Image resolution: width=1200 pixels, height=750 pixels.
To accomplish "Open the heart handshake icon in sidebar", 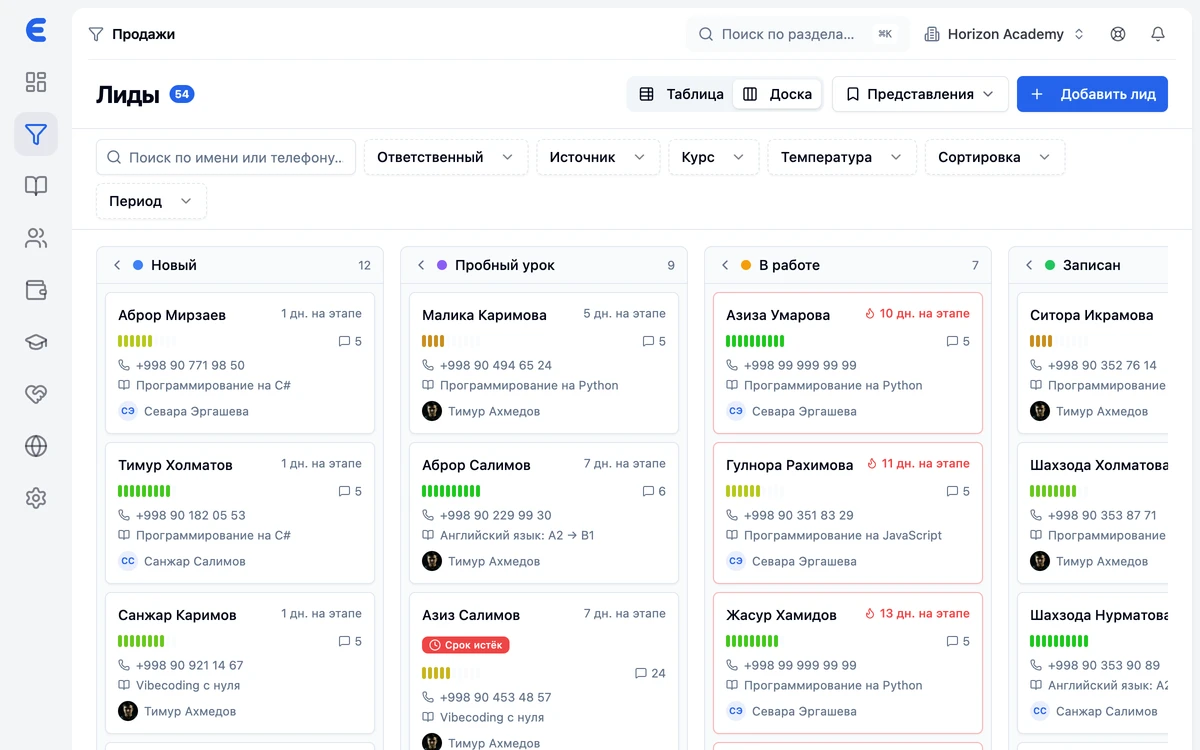I will tap(36, 394).
